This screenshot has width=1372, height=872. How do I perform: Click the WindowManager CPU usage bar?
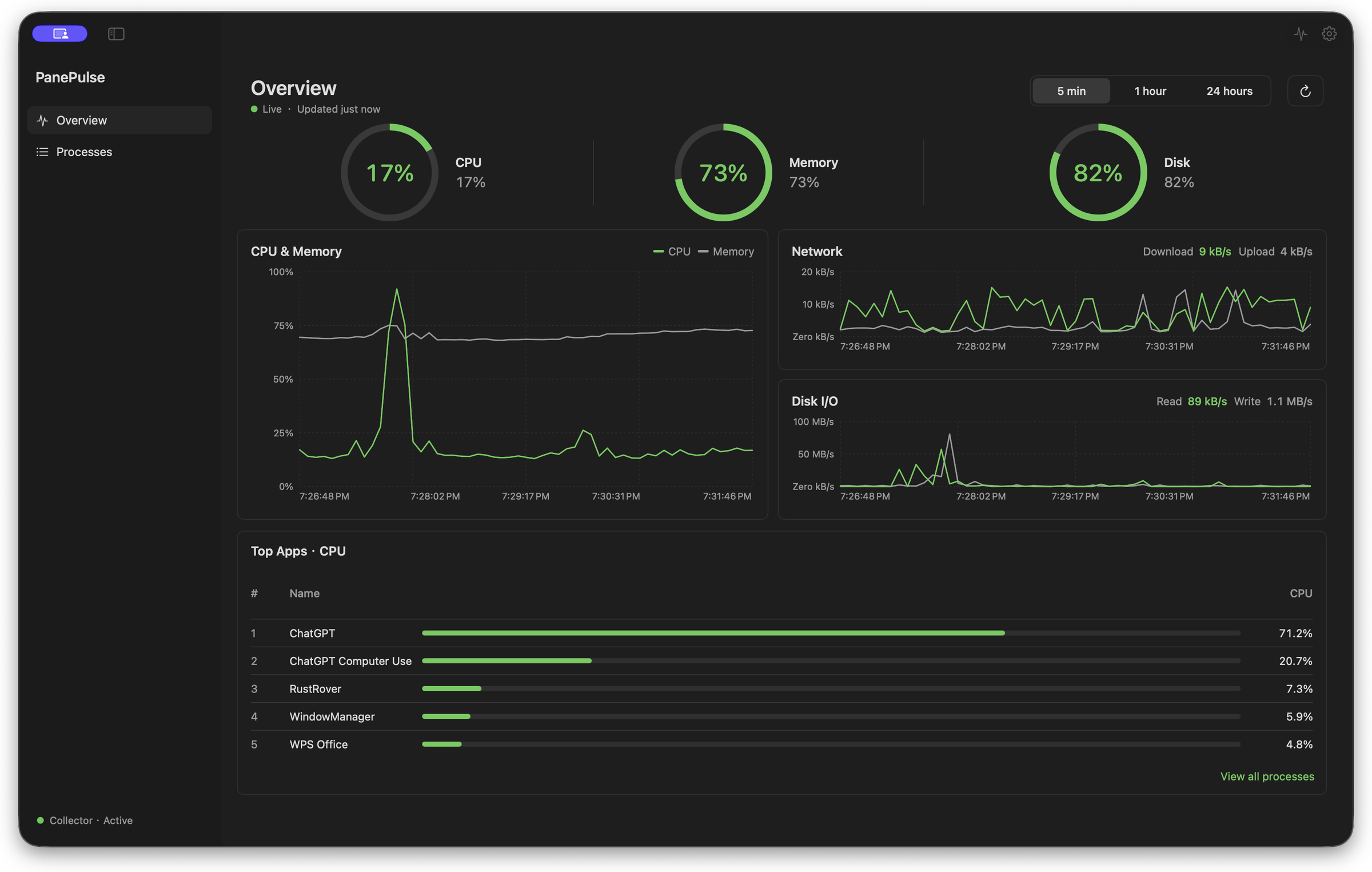pos(831,716)
